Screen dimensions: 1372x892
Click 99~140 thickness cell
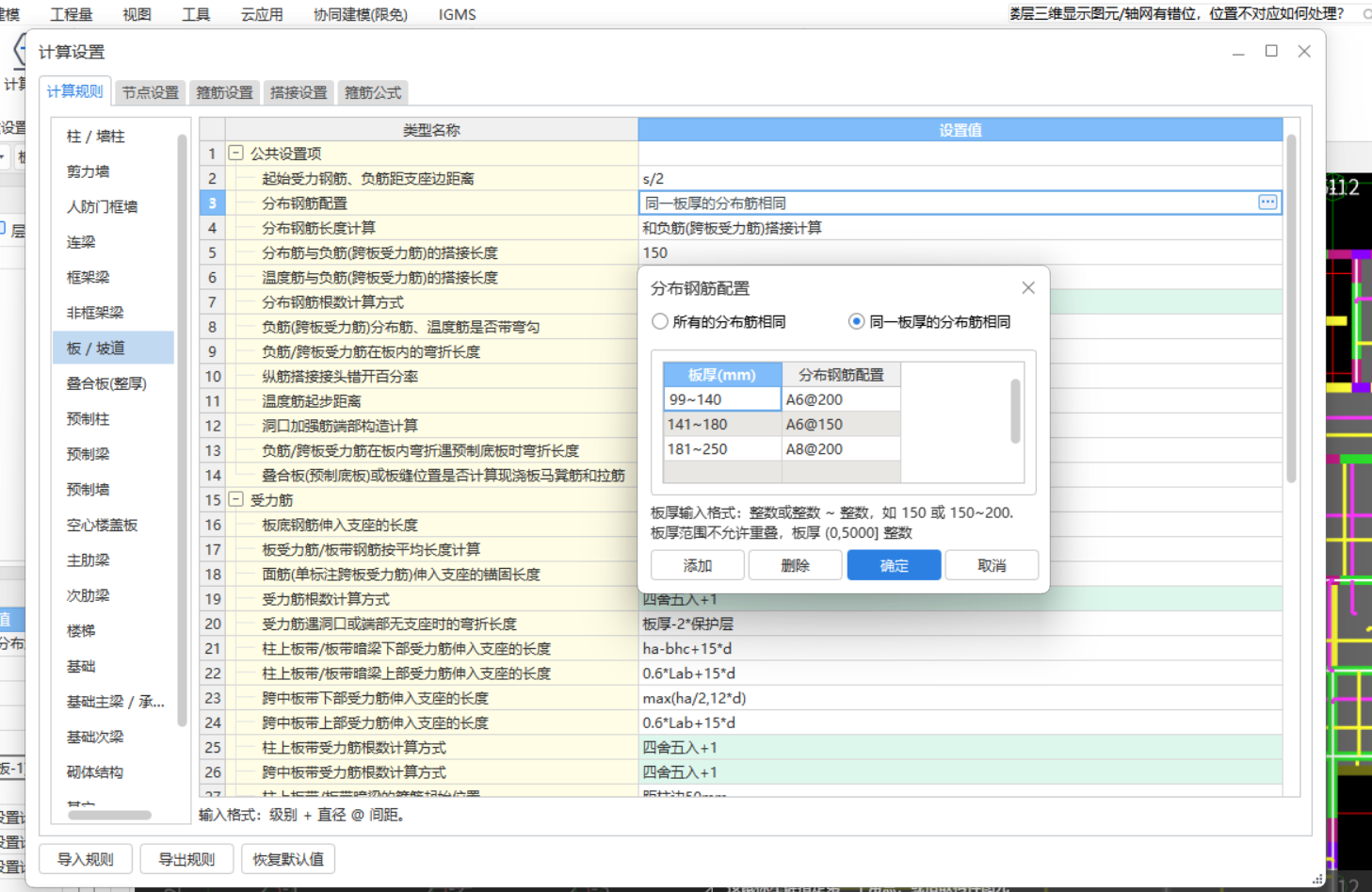click(x=722, y=399)
